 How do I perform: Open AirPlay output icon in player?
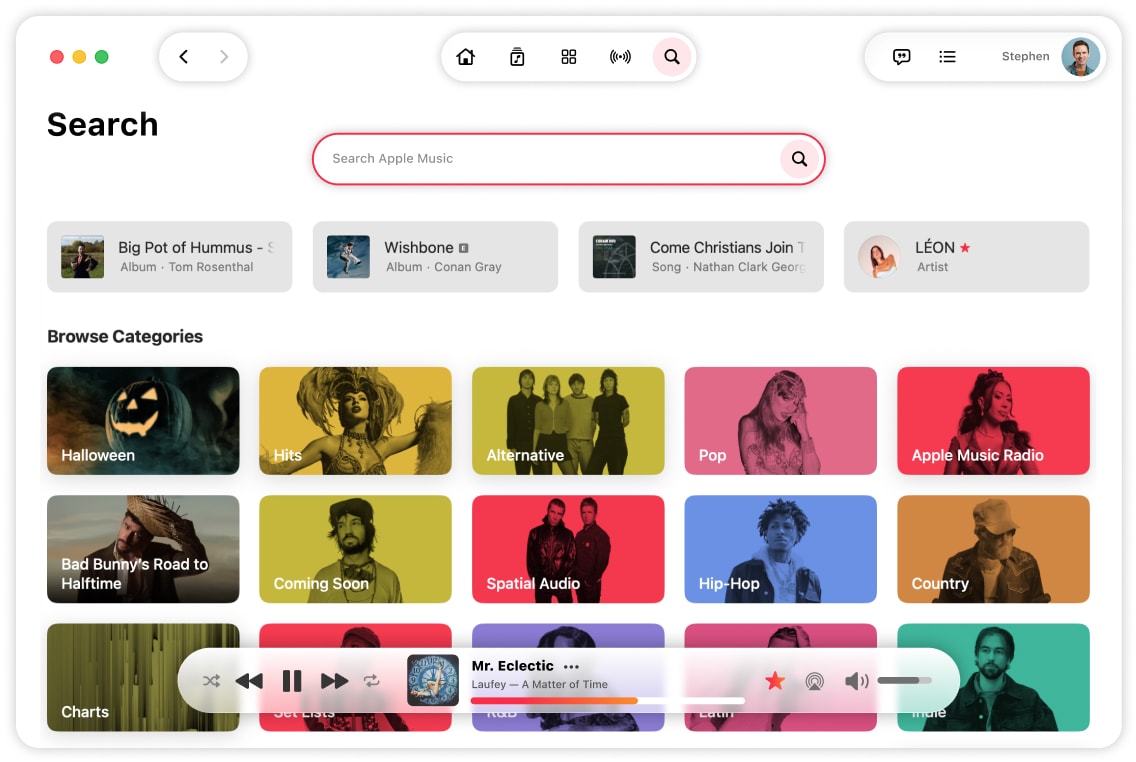814,681
